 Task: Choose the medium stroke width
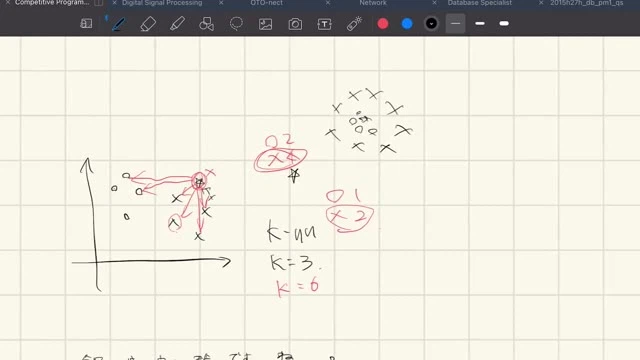click(480, 24)
